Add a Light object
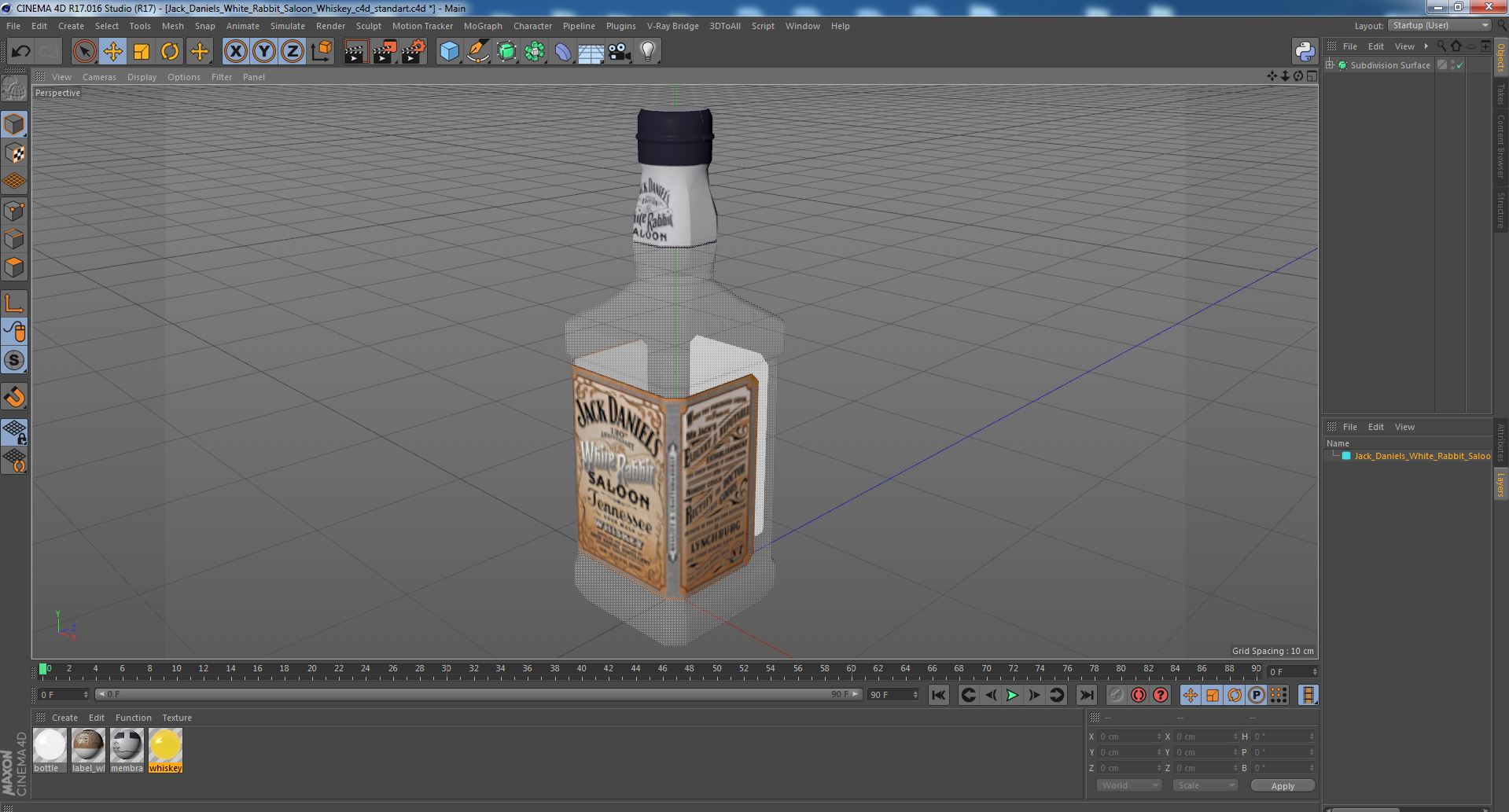 click(x=648, y=52)
